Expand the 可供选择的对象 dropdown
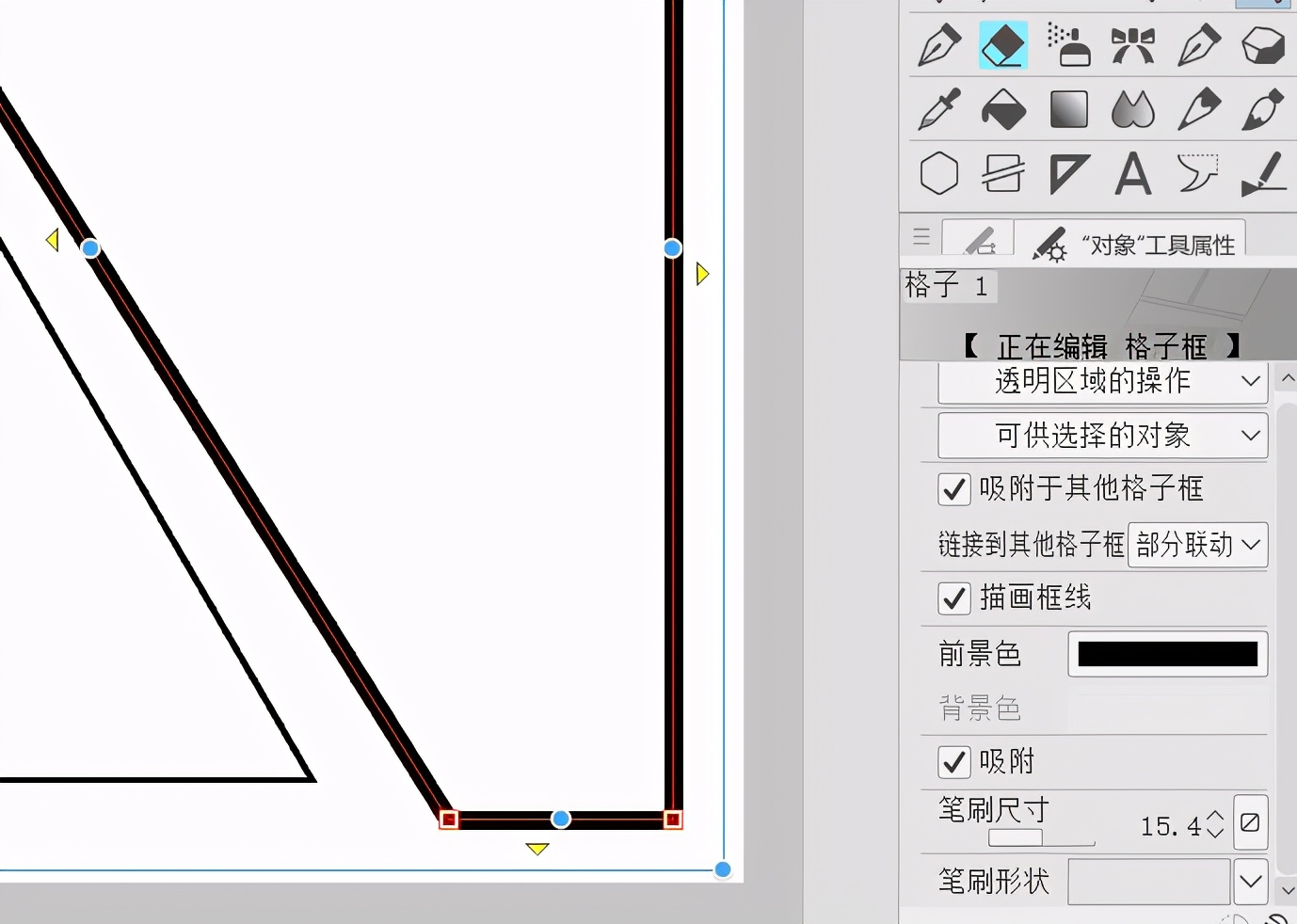The image size is (1297, 924). [x=1102, y=436]
